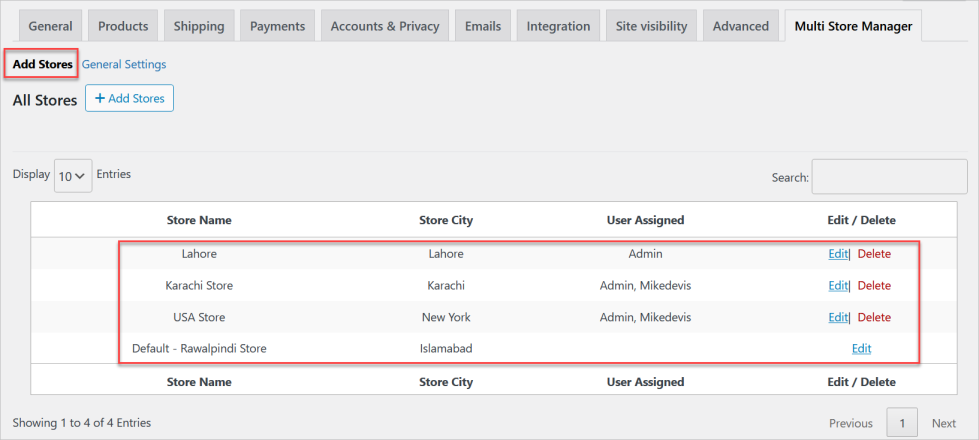Click into the Search input field

(x=888, y=176)
